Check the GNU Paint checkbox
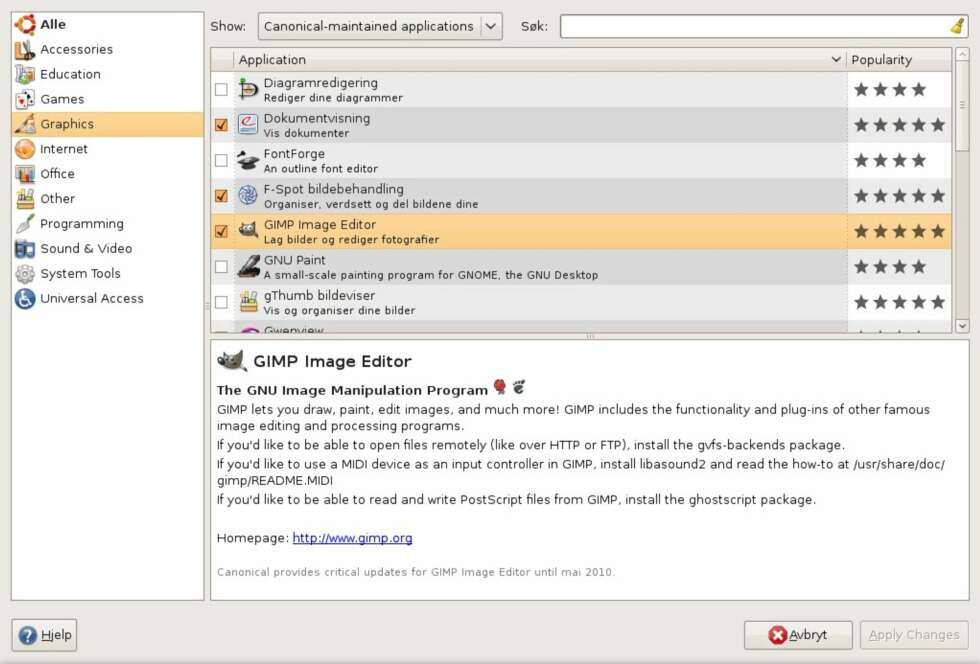The height and width of the screenshot is (664, 980). (x=221, y=267)
